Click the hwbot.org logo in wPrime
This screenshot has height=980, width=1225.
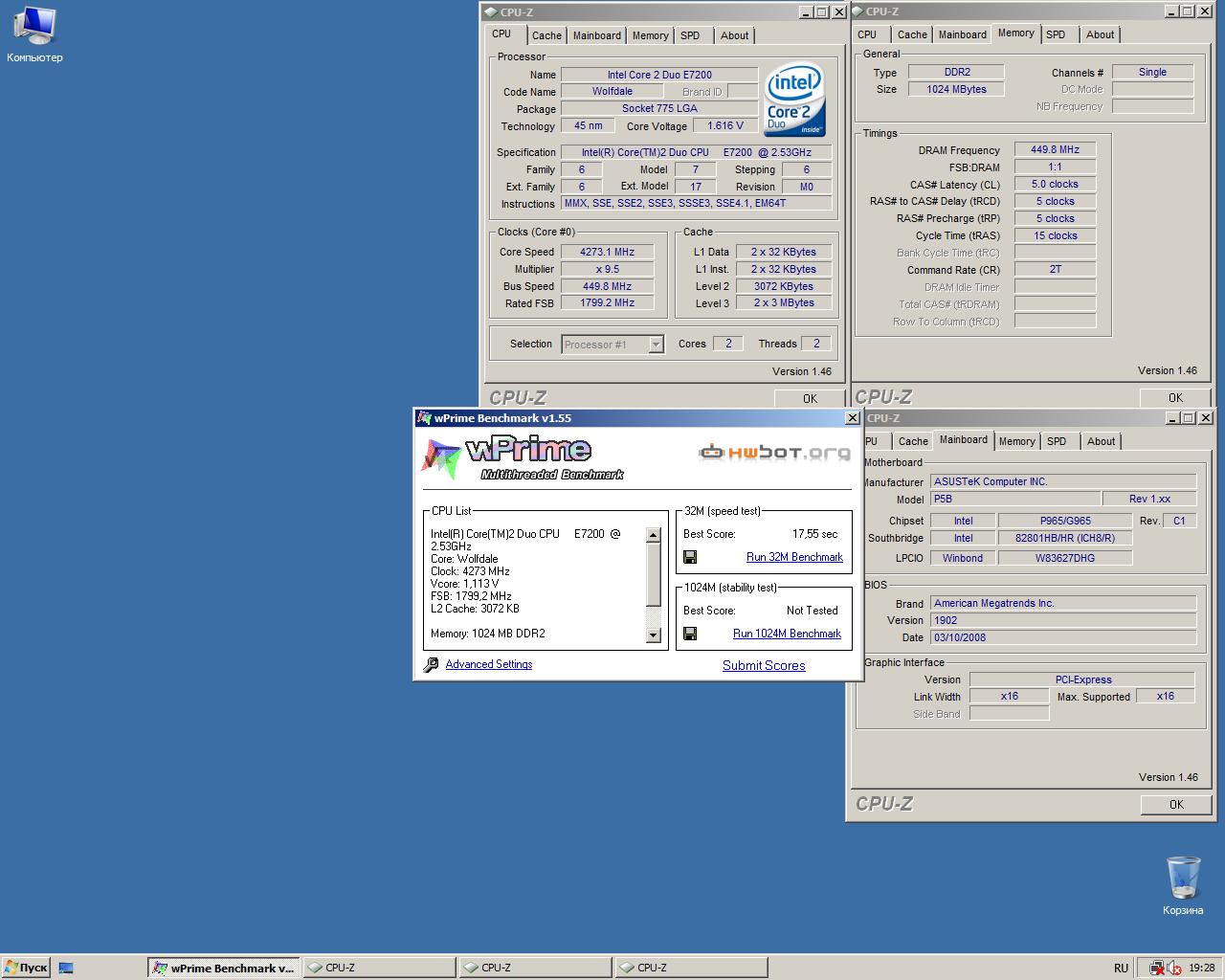click(774, 452)
